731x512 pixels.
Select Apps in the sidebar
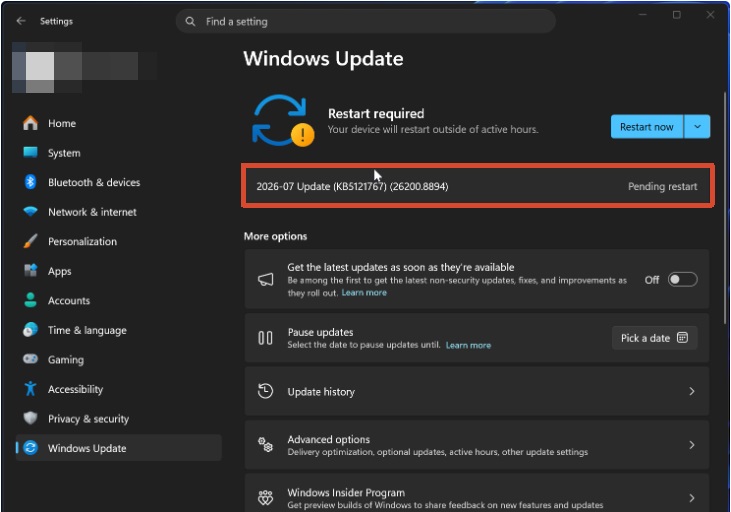click(118, 270)
